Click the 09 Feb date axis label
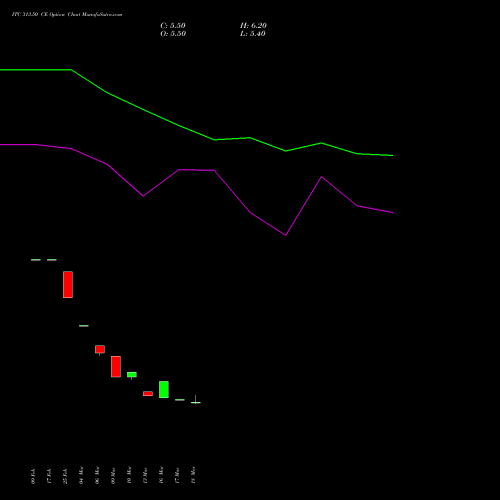Image resolution: width=500 pixels, height=500 pixels. pos(33,476)
